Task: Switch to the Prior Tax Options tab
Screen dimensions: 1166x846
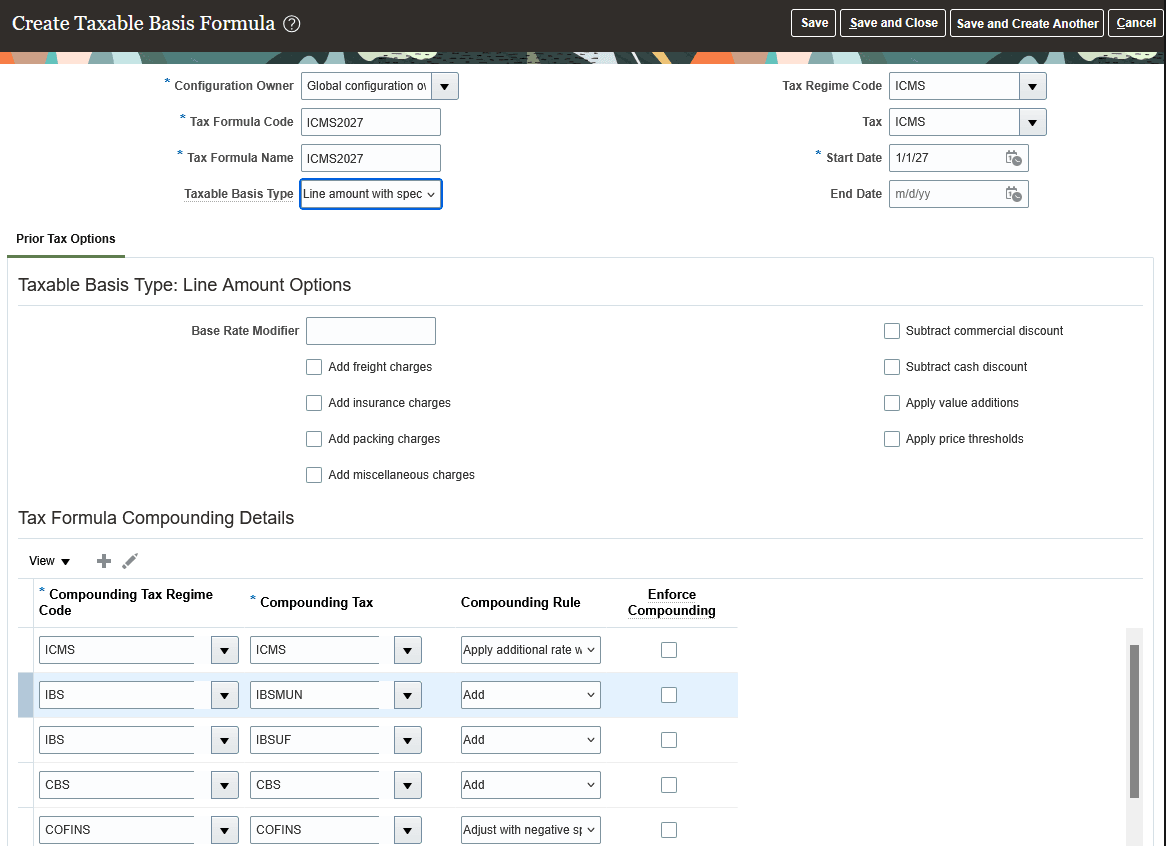Action: pyautogui.click(x=65, y=239)
